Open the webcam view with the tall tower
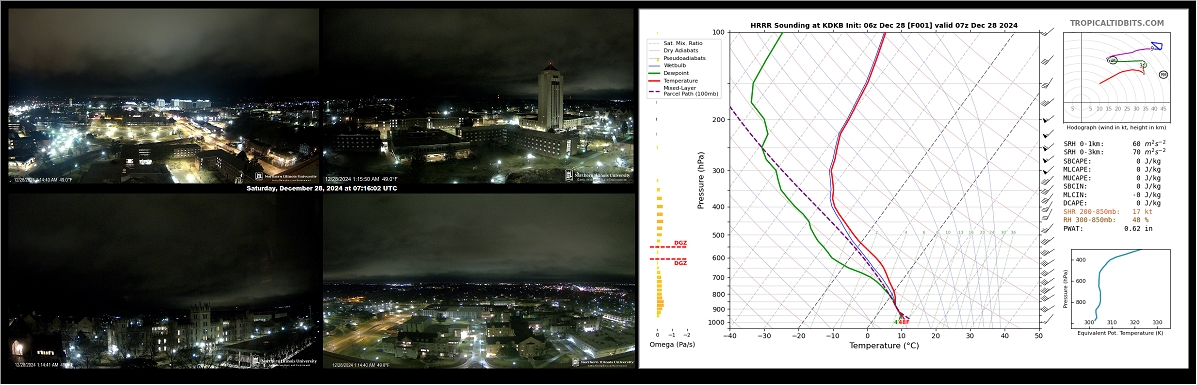This screenshot has width=1197, height=385. pyautogui.click(x=479, y=95)
